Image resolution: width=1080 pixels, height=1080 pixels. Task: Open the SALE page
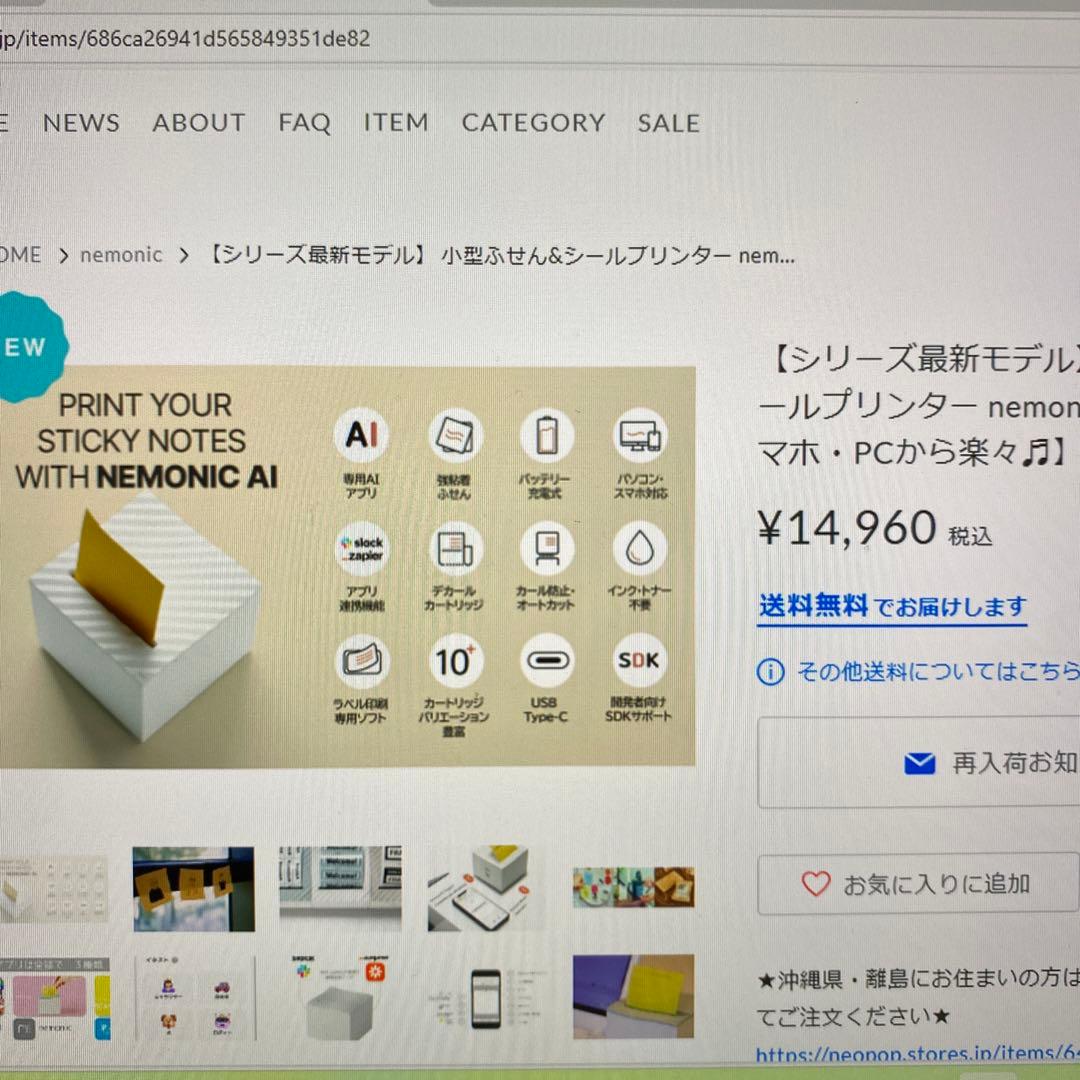tap(669, 123)
